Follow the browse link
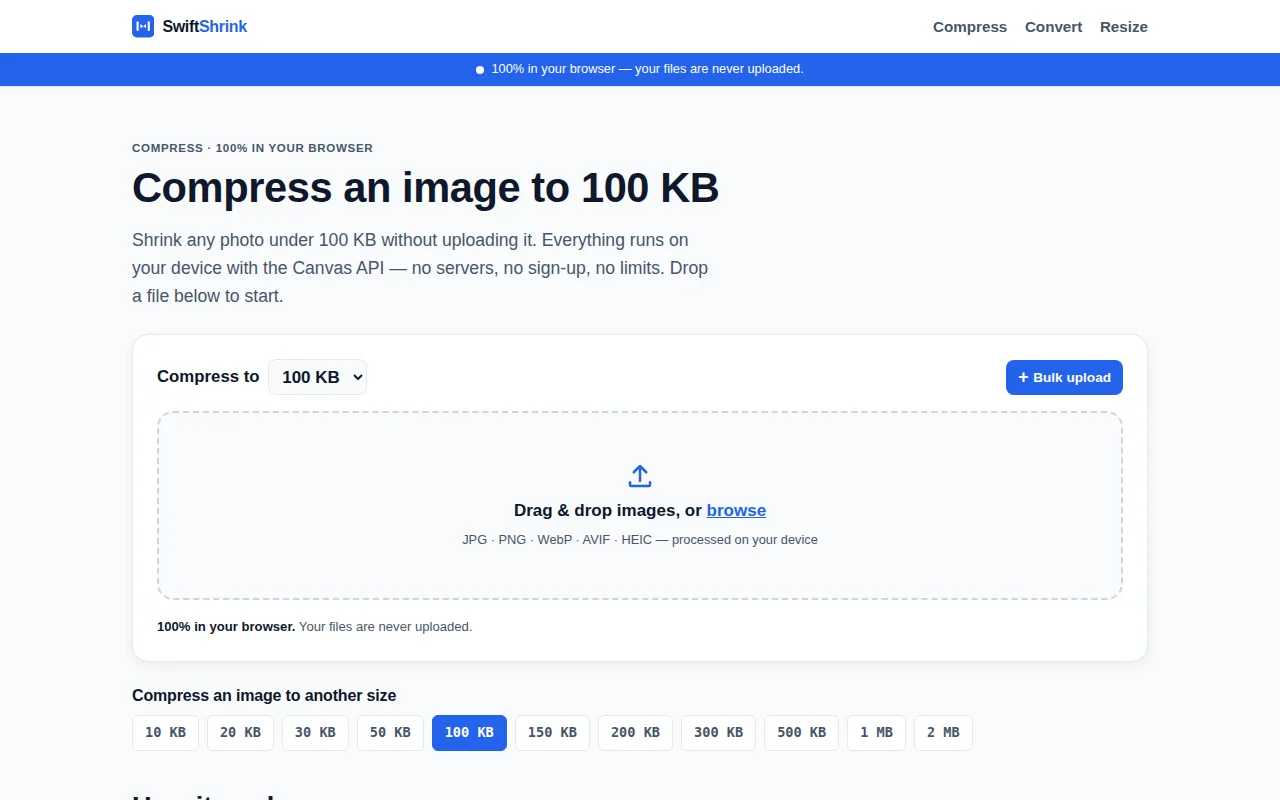1280x800 pixels. point(736,510)
